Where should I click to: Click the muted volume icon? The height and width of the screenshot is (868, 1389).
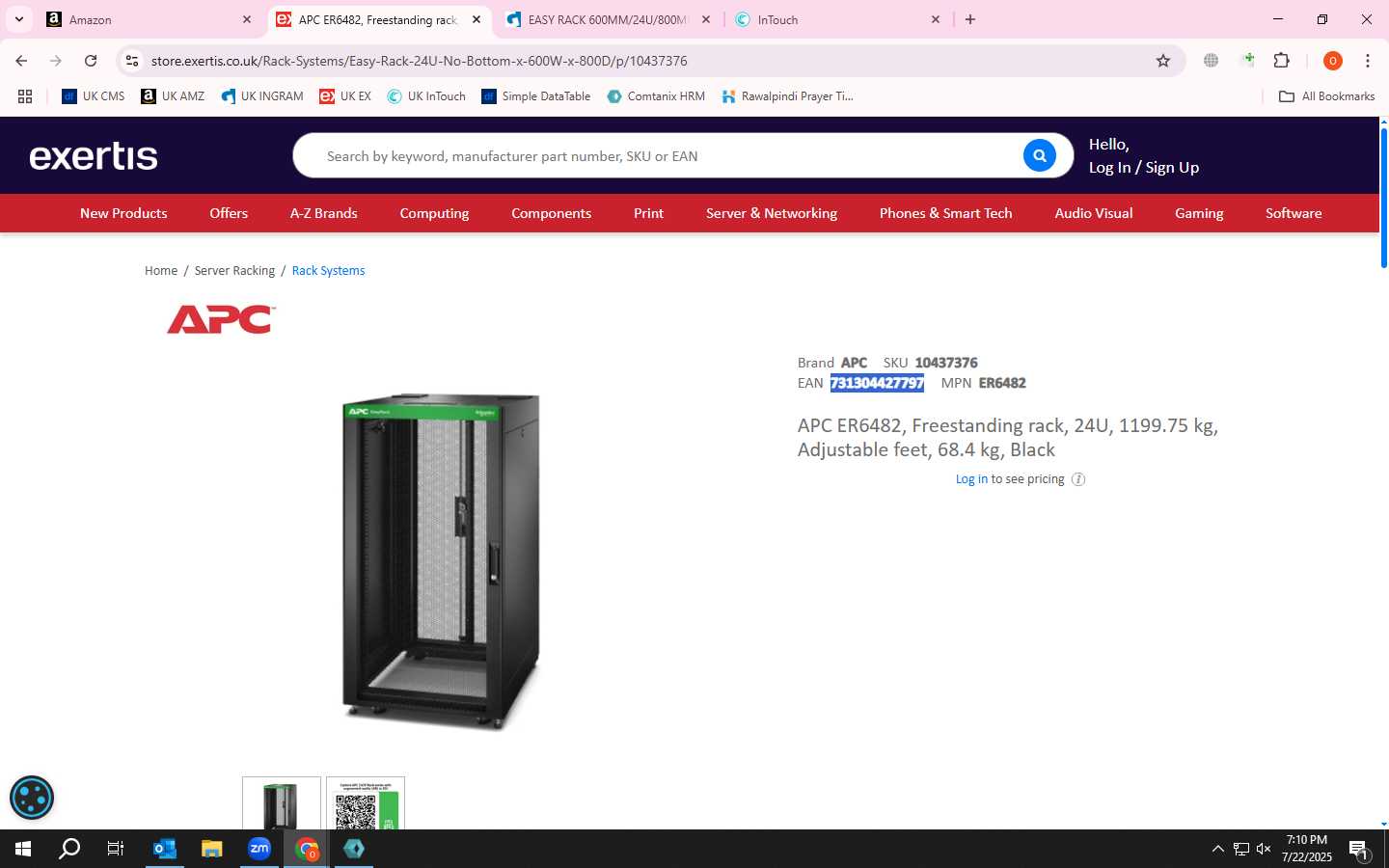[x=1264, y=849]
